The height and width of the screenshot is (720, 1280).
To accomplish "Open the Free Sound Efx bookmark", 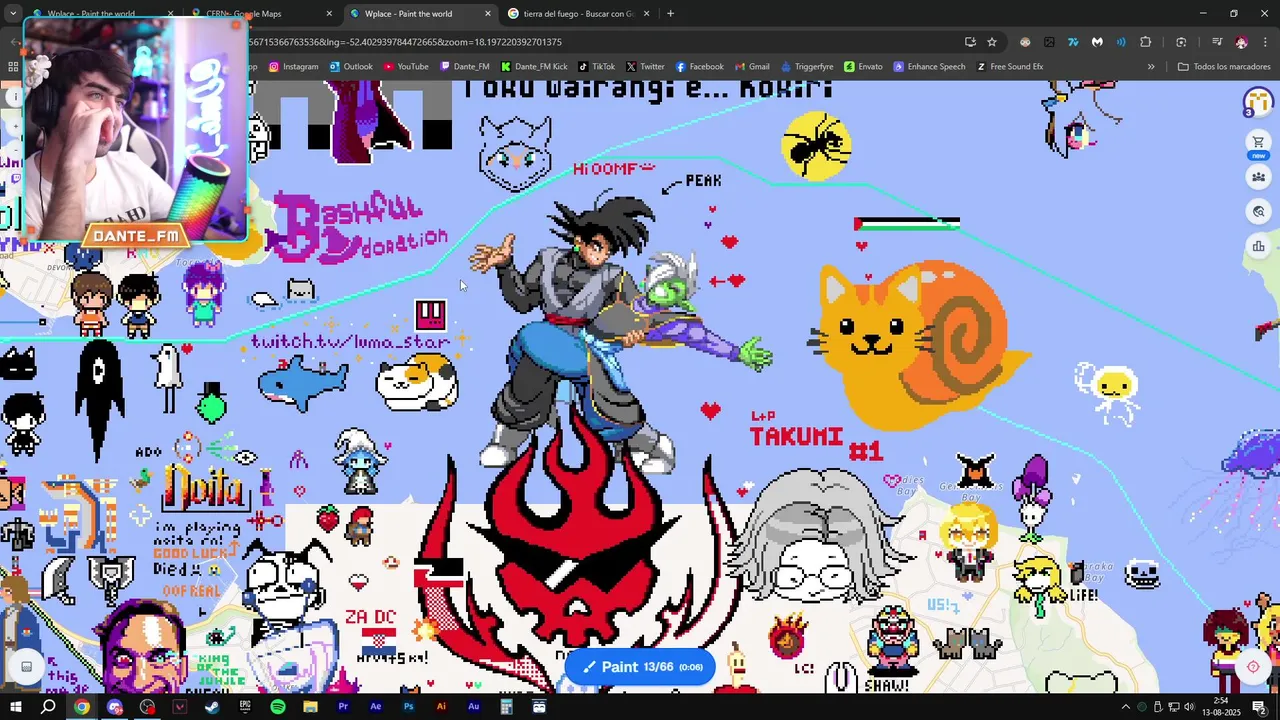I will tap(1009, 67).
